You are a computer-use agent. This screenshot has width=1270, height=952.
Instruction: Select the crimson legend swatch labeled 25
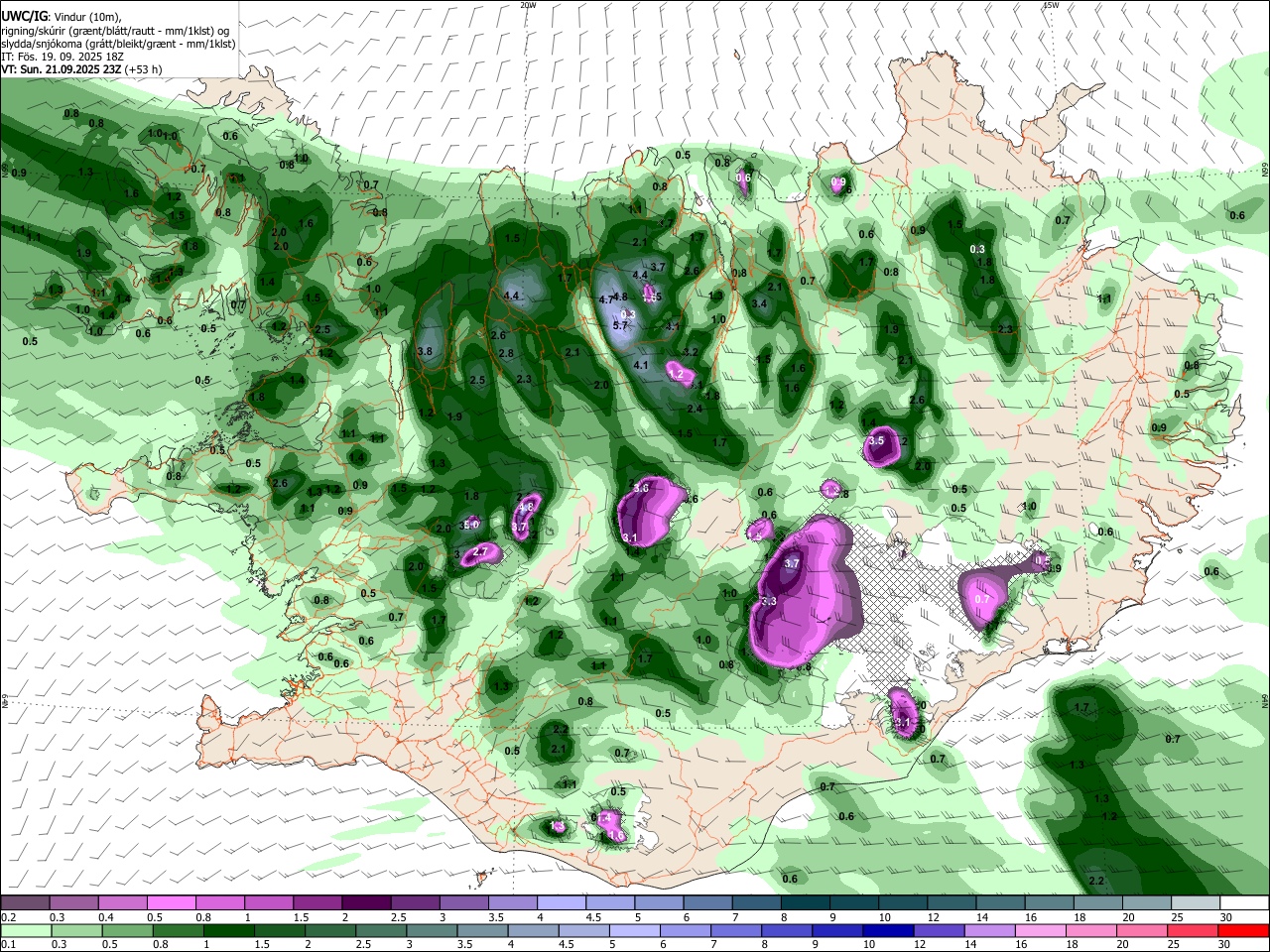pyautogui.click(x=1195, y=931)
